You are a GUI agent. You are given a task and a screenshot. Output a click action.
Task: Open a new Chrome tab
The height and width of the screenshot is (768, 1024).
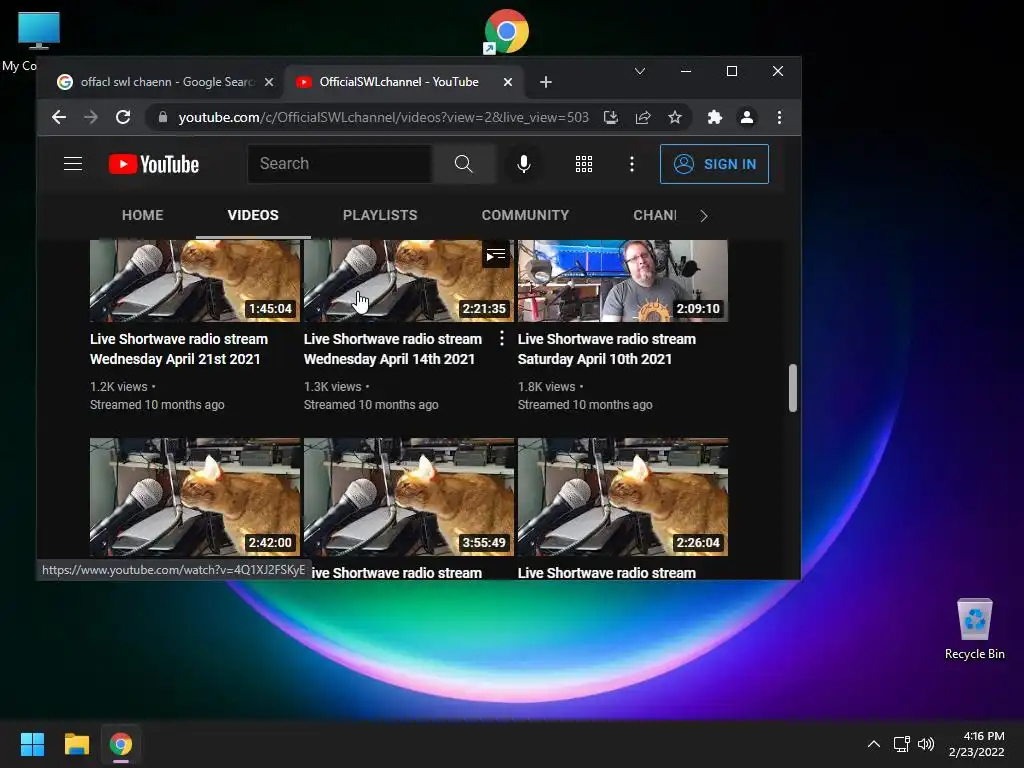546,82
